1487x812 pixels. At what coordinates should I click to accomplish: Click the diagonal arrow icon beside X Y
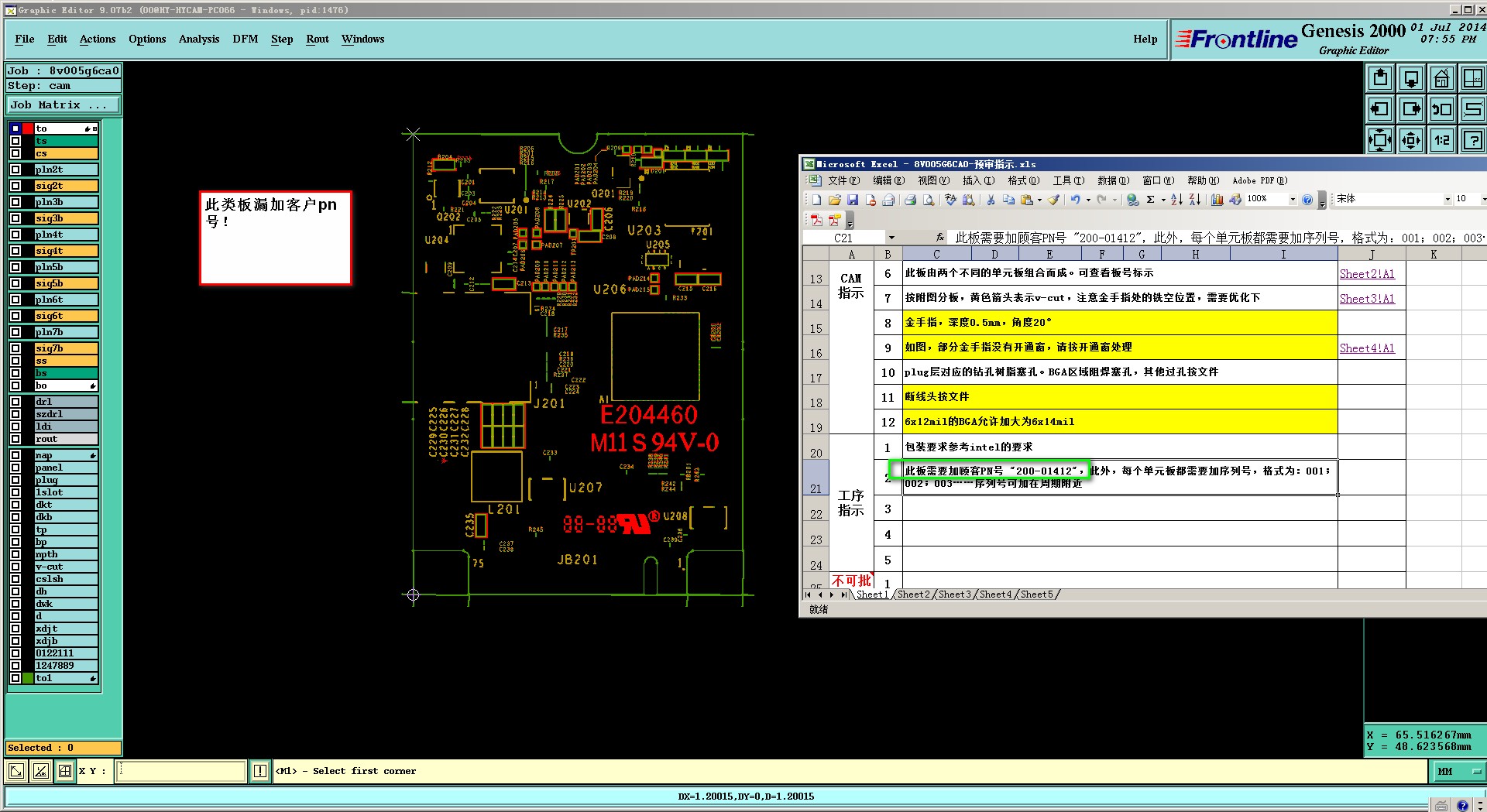(x=16, y=771)
